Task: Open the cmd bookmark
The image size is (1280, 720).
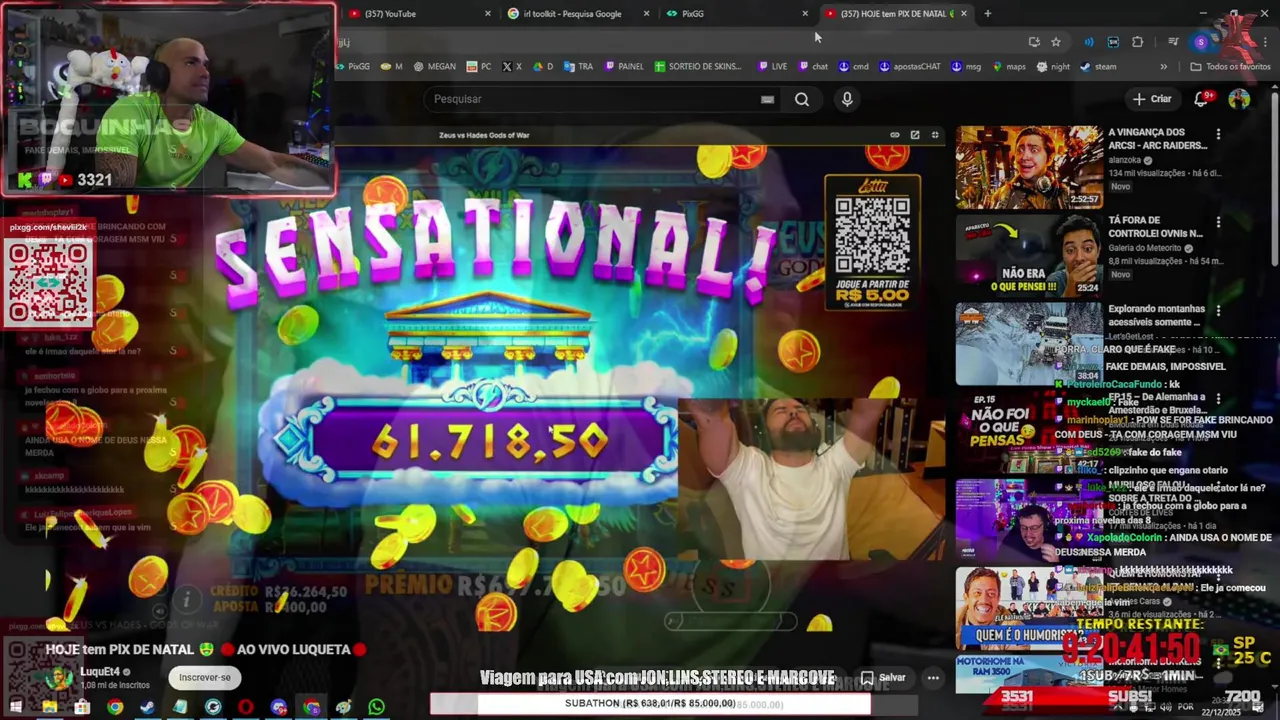Action: click(x=853, y=67)
